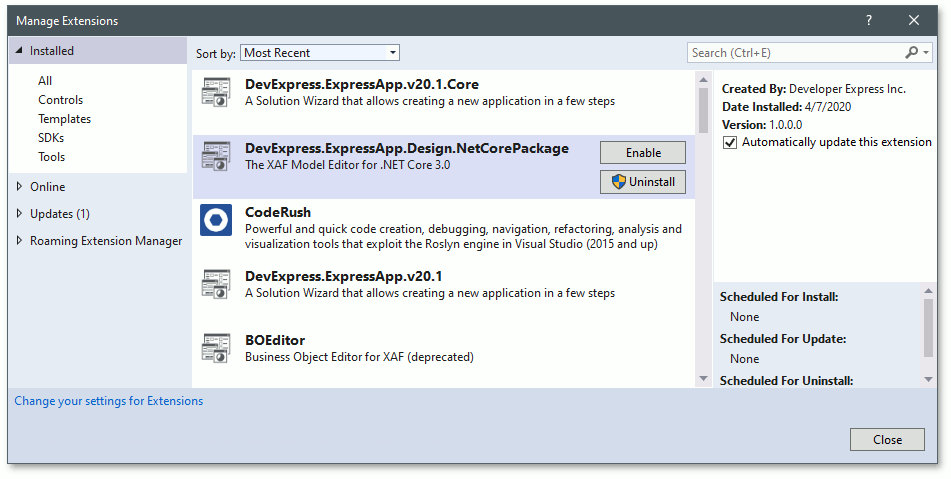The height and width of the screenshot is (479, 951).
Task: Uncheck Automatically update this extension
Action: [730, 142]
